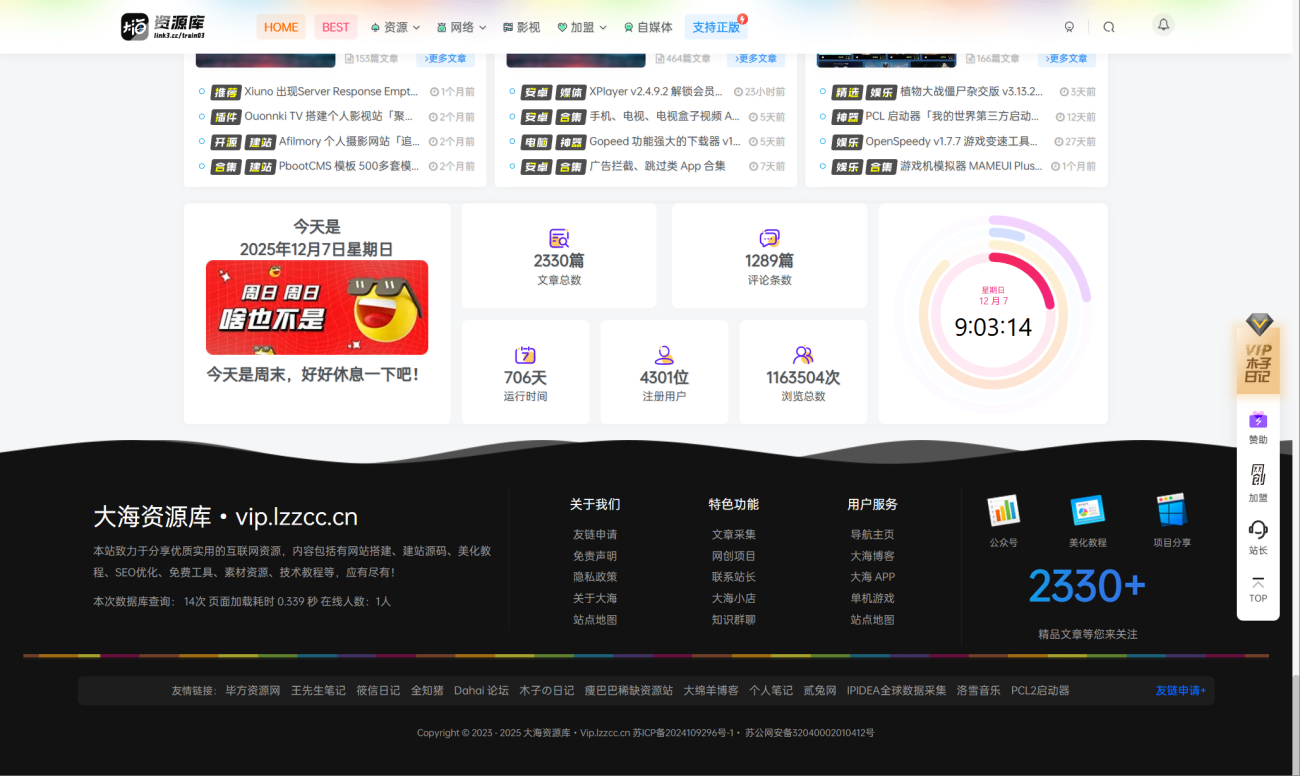Go to the 影视 menu item
1300x776 pixels.
(521, 27)
